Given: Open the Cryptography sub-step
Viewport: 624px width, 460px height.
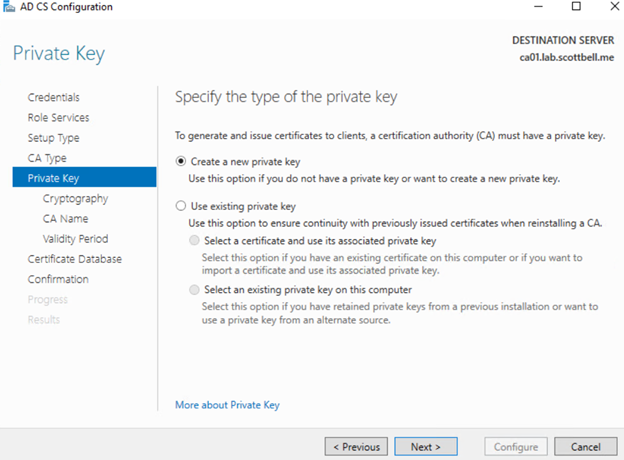Looking at the screenshot, I should click(75, 198).
